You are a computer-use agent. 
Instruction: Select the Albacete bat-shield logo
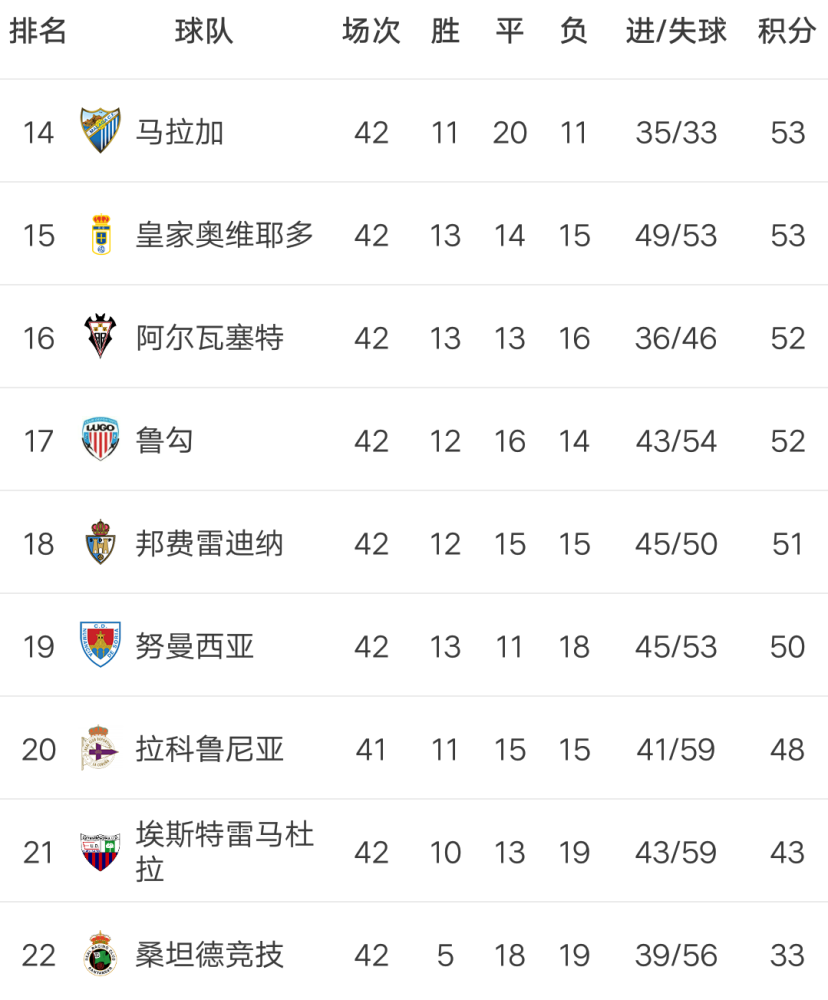[x=100, y=336]
